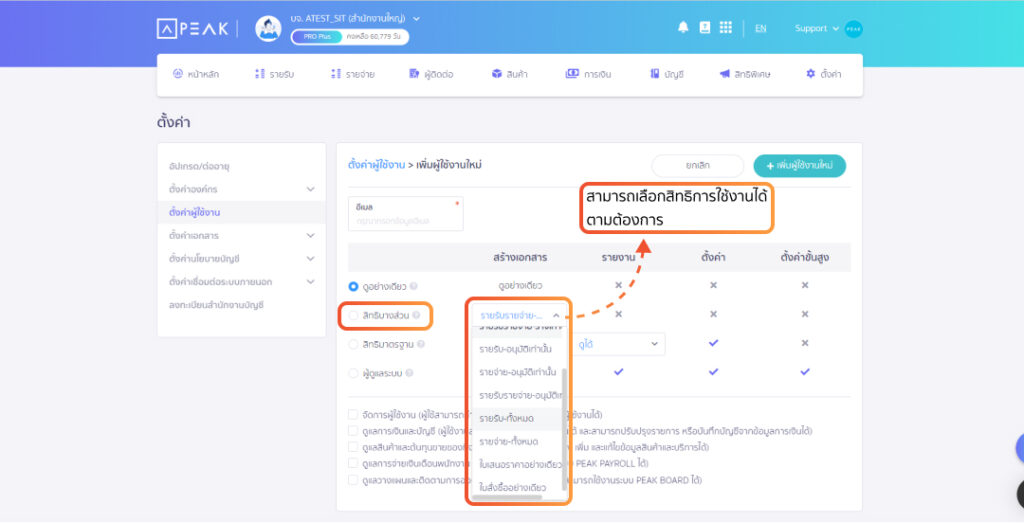Viewport: 1024px width, 523px height.
Task: Click the PEAK logo
Action: pos(194,29)
